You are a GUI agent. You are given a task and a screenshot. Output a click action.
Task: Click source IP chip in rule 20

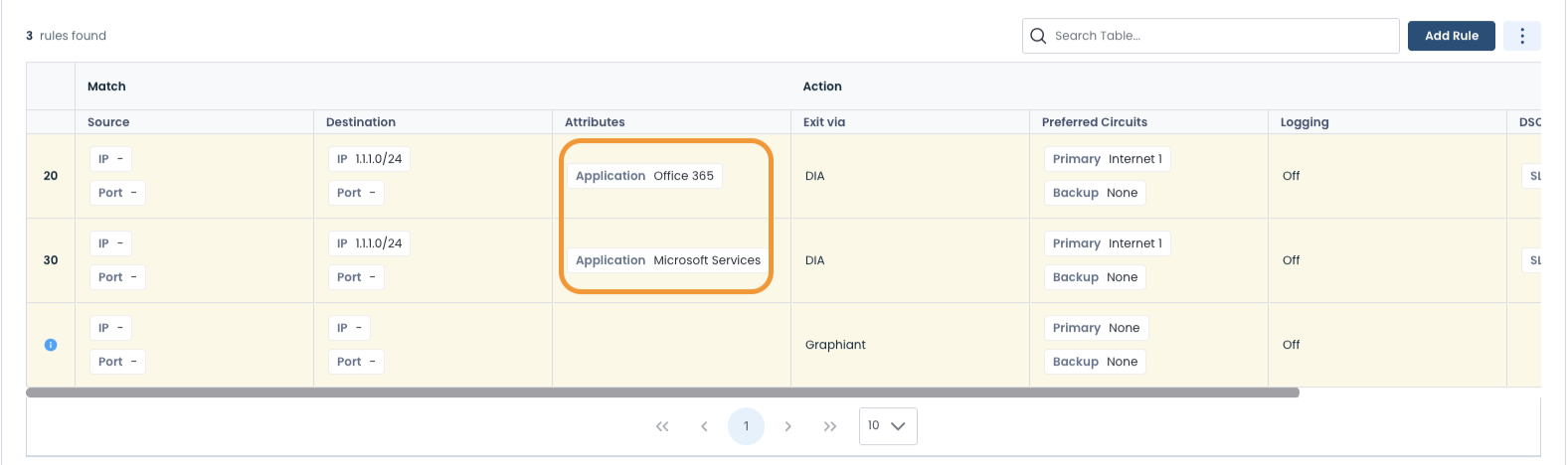pos(110,159)
